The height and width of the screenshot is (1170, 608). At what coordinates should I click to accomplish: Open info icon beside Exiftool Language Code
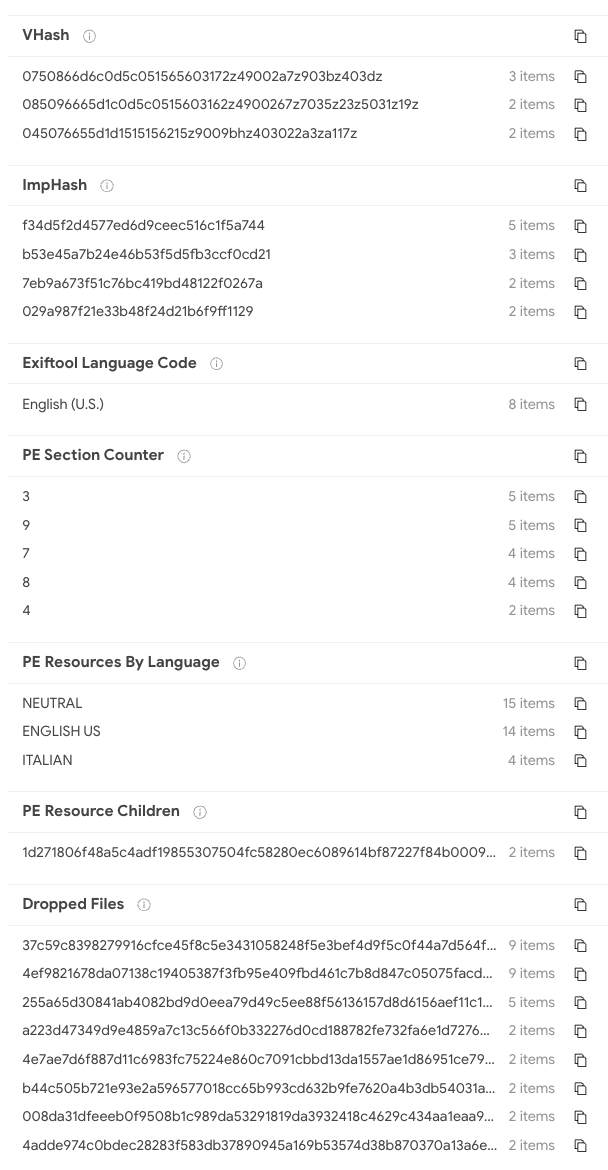click(216, 364)
